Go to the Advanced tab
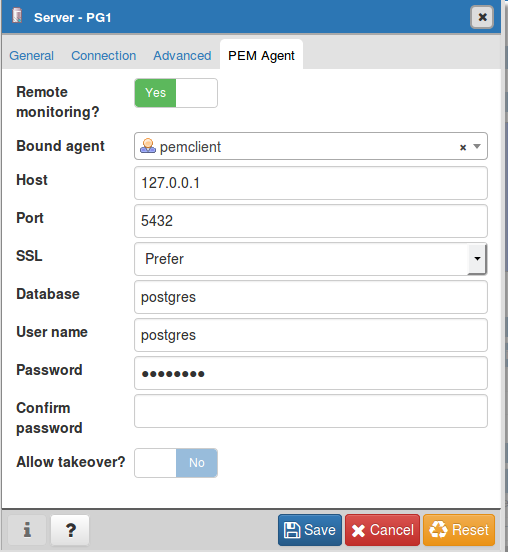 [182, 56]
